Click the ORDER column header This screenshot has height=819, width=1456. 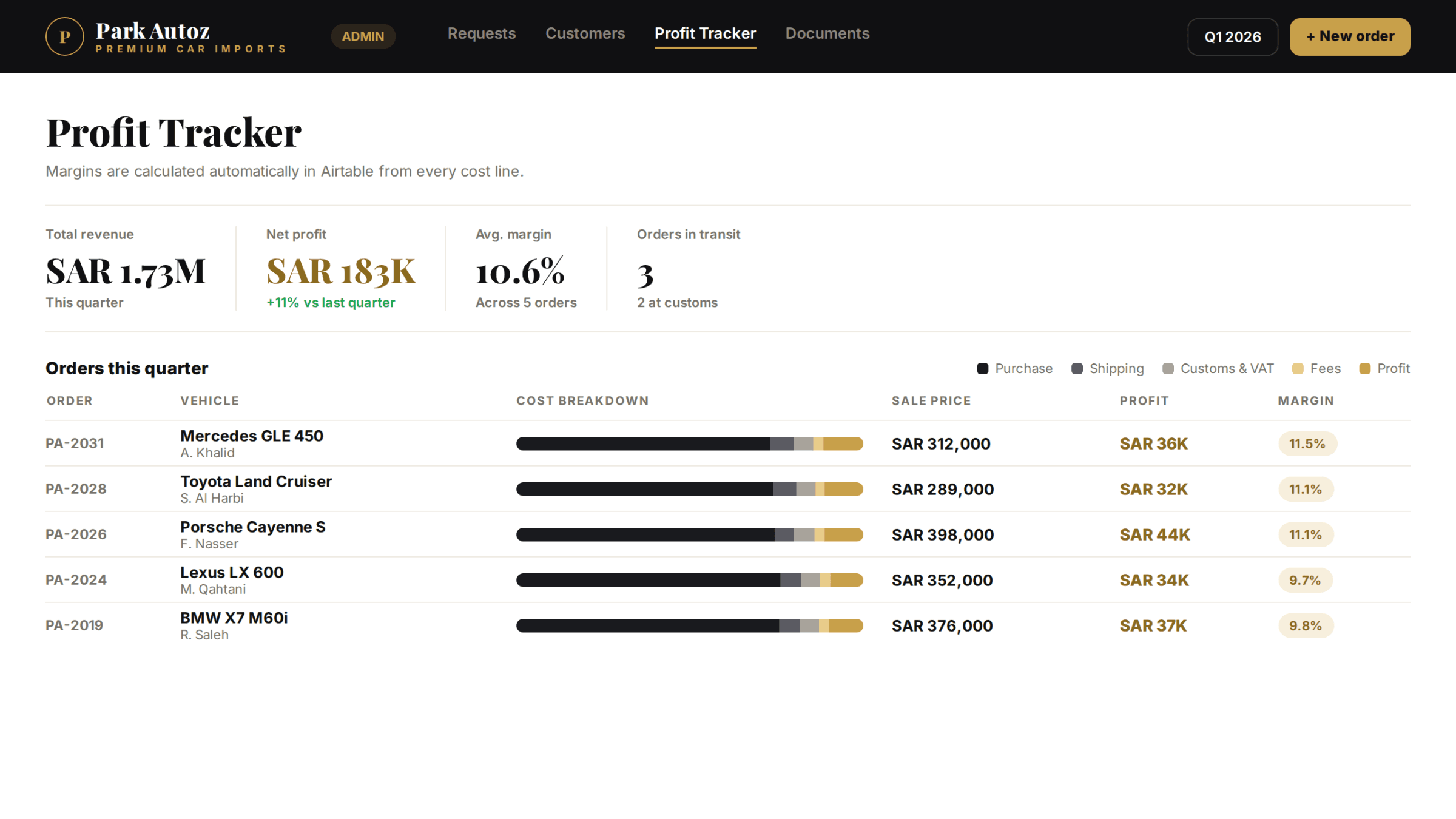click(x=70, y=401)
